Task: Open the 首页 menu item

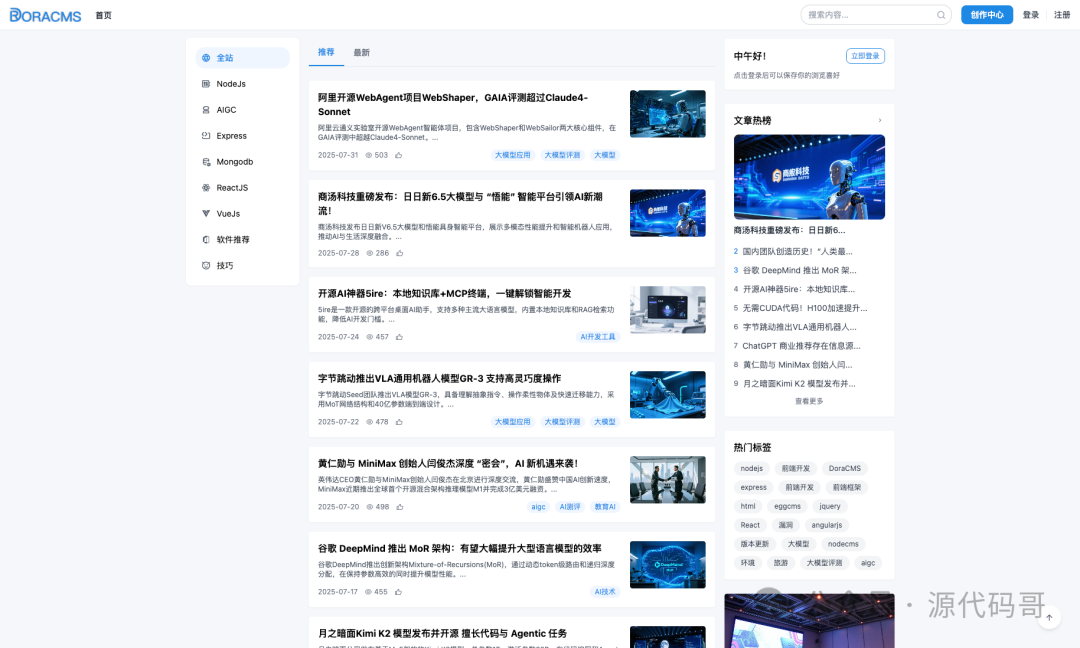Action: (104, 15)
